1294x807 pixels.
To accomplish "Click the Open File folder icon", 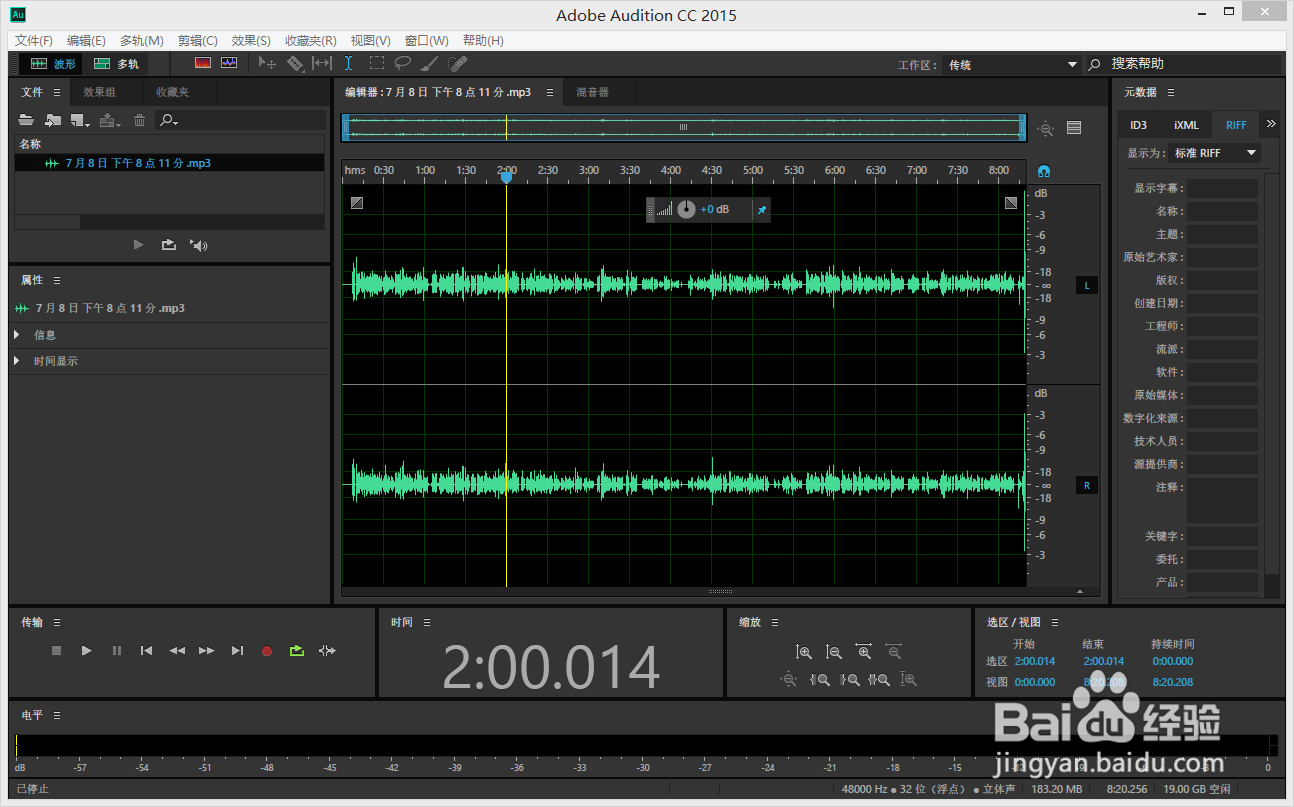I will (26, 120).
